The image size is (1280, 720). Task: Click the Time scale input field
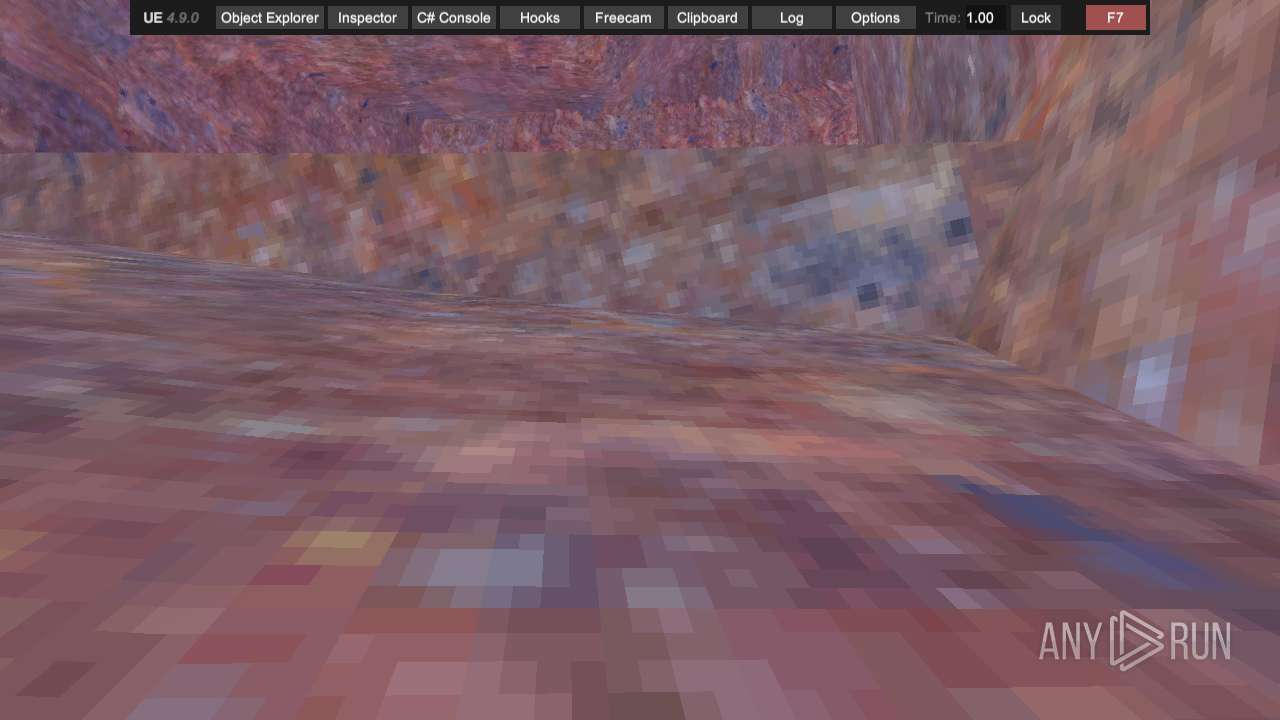click(x=984, y=18)
